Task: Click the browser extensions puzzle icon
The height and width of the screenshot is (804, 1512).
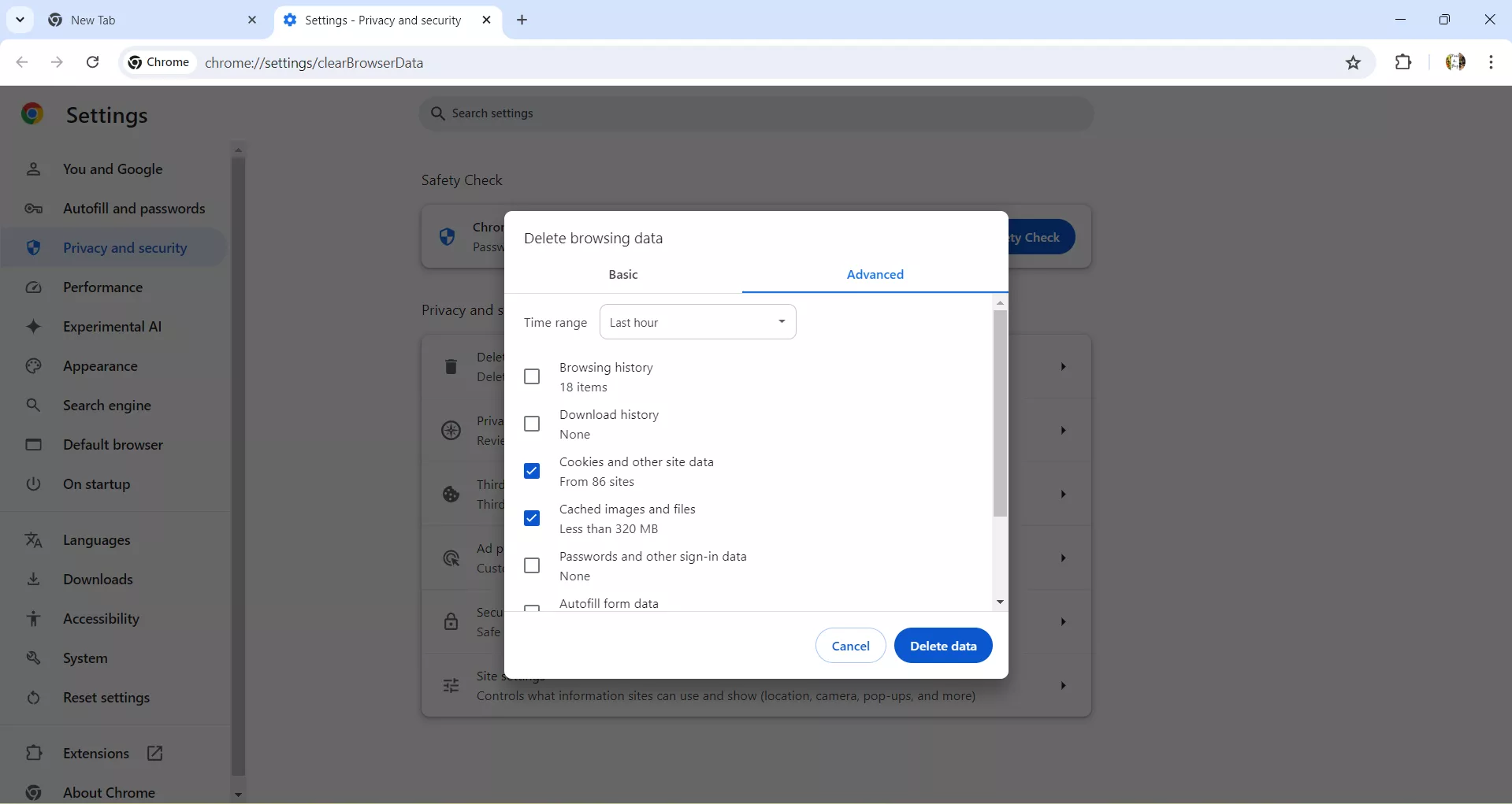Action: click(1405, 62)
